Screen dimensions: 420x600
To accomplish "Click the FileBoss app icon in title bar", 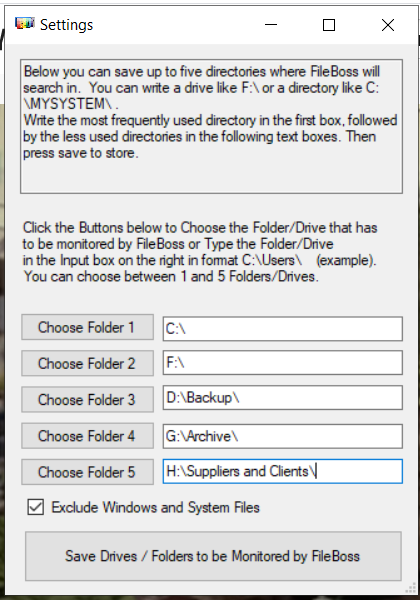I will point(24,24).
